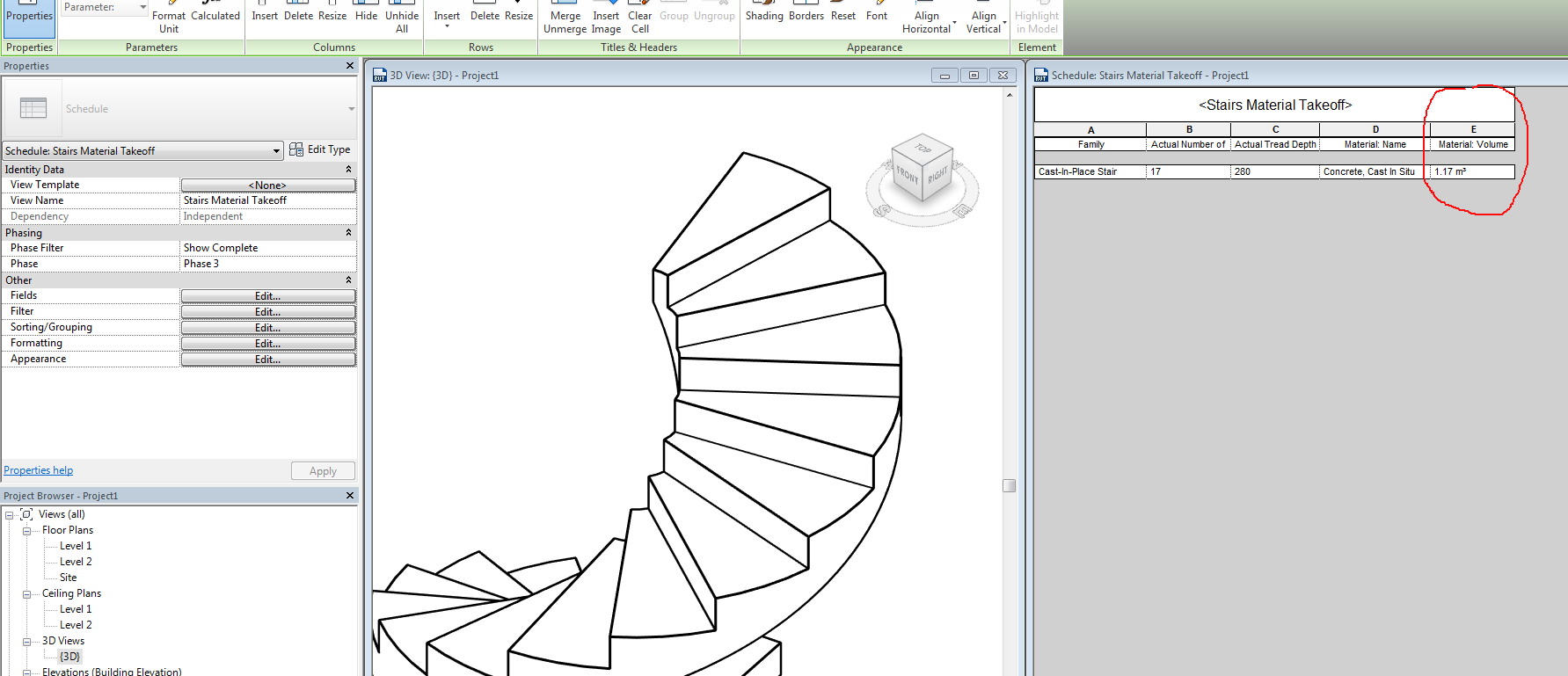The width and height of the screenshot is (1568, 676).
Task: Click Merge Unmerge cells
Action: [x=565, y=18]
